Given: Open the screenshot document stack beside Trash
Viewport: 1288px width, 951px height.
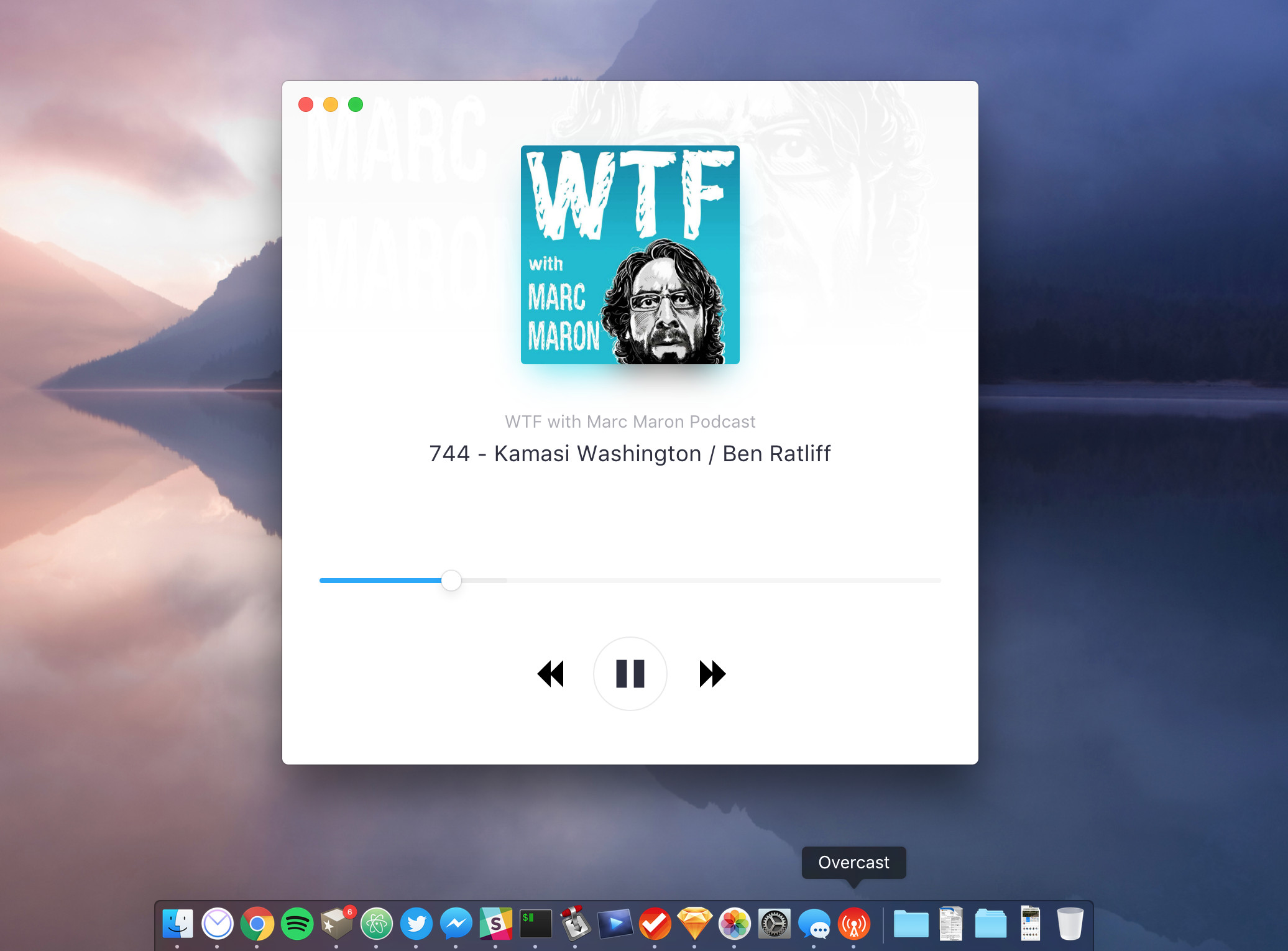Looking at the screenshot, I should [1031, 924].
